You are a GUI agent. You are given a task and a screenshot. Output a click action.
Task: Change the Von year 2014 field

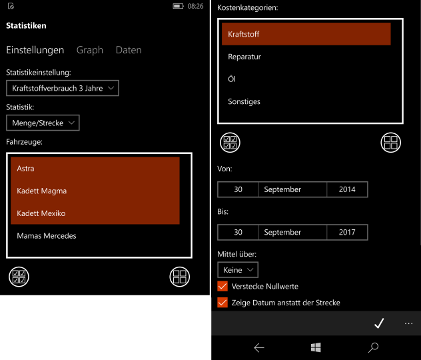pos(347,189)
